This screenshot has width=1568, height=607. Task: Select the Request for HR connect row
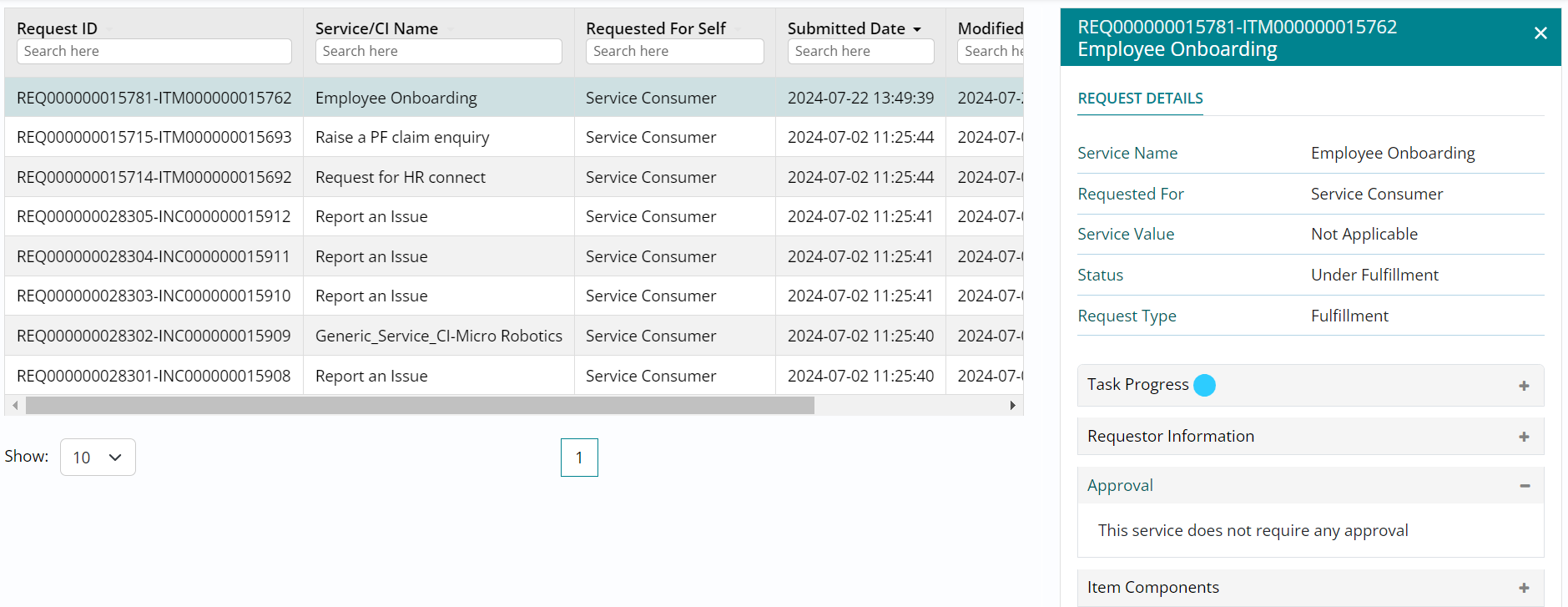(401, 177)
